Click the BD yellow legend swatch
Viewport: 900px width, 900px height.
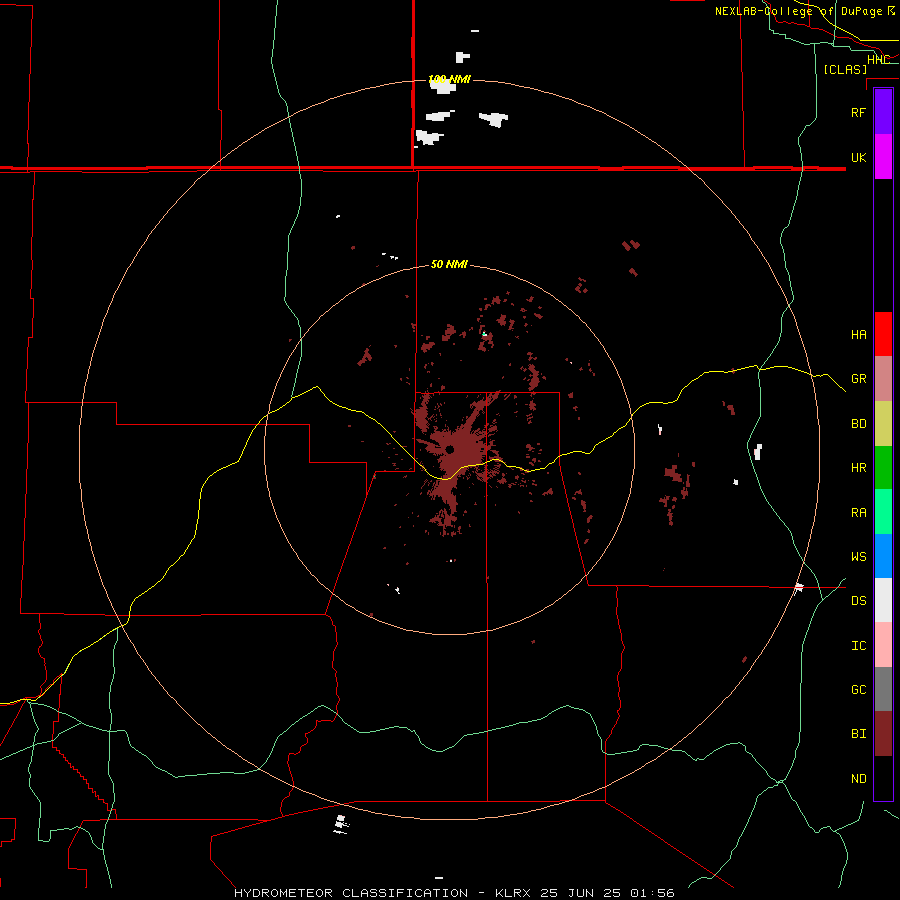coord(883,424)
